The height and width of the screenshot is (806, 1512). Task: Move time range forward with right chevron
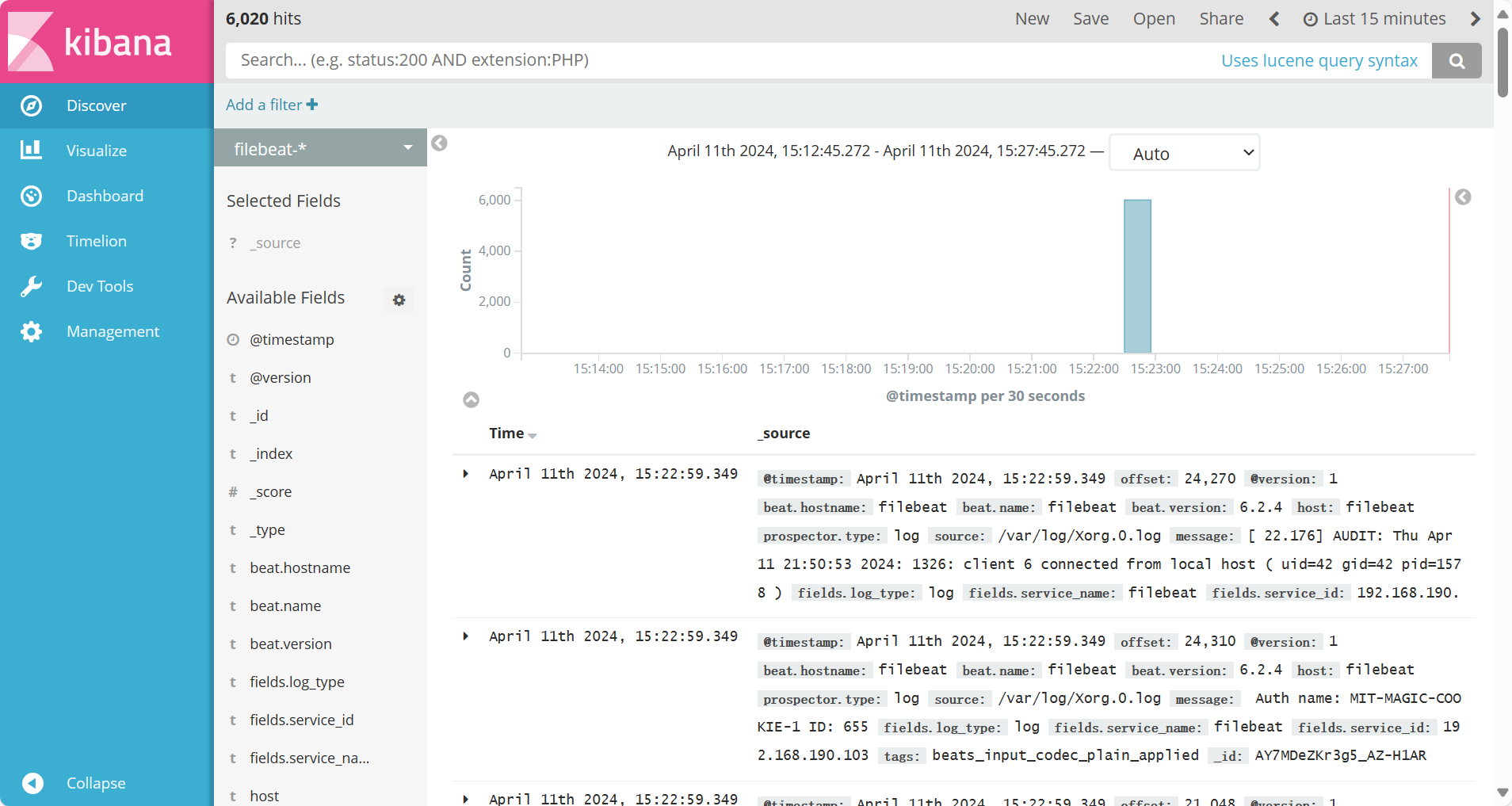click(1475, 19)
